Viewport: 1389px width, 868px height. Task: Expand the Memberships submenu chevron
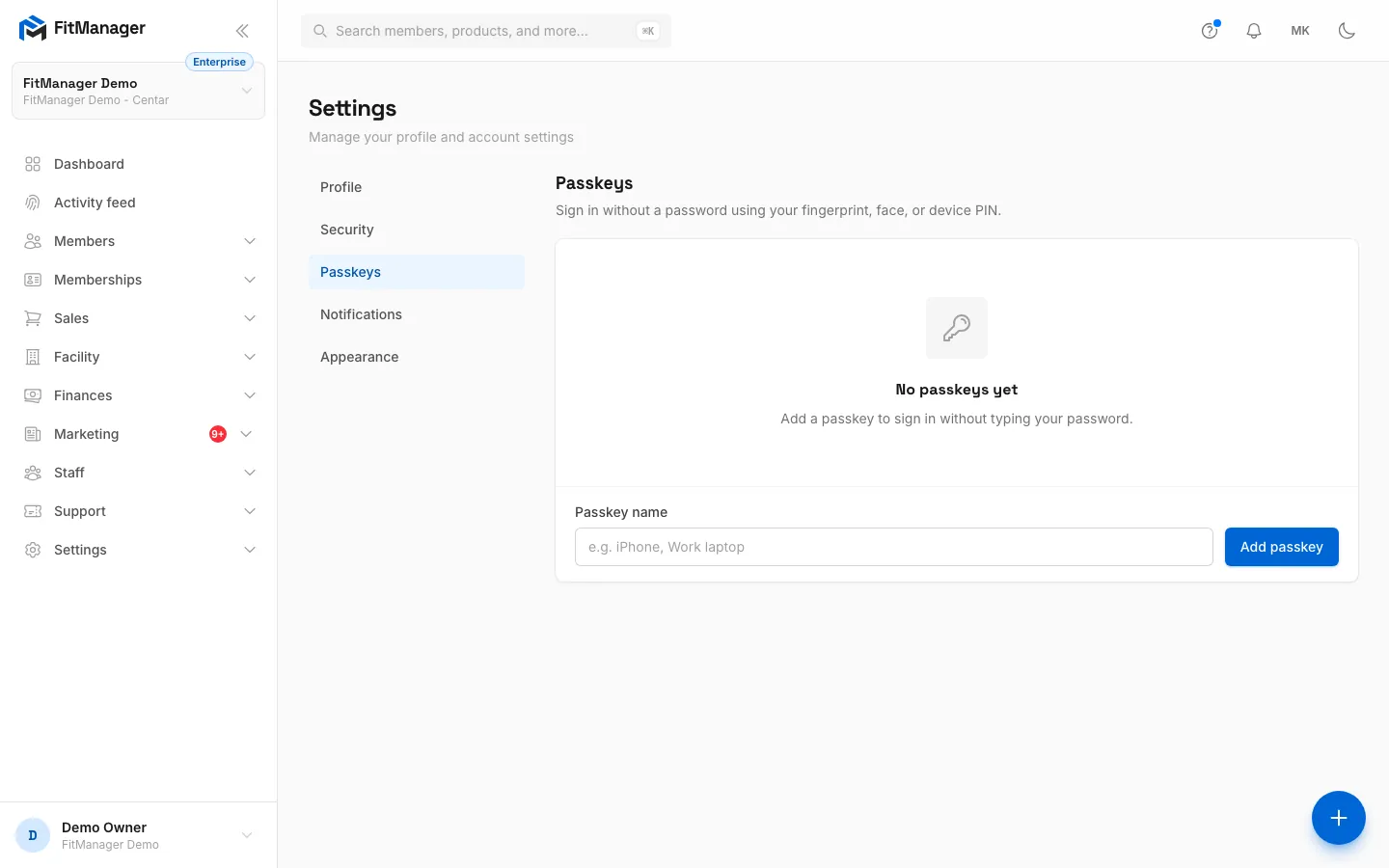tap(250, 280)
